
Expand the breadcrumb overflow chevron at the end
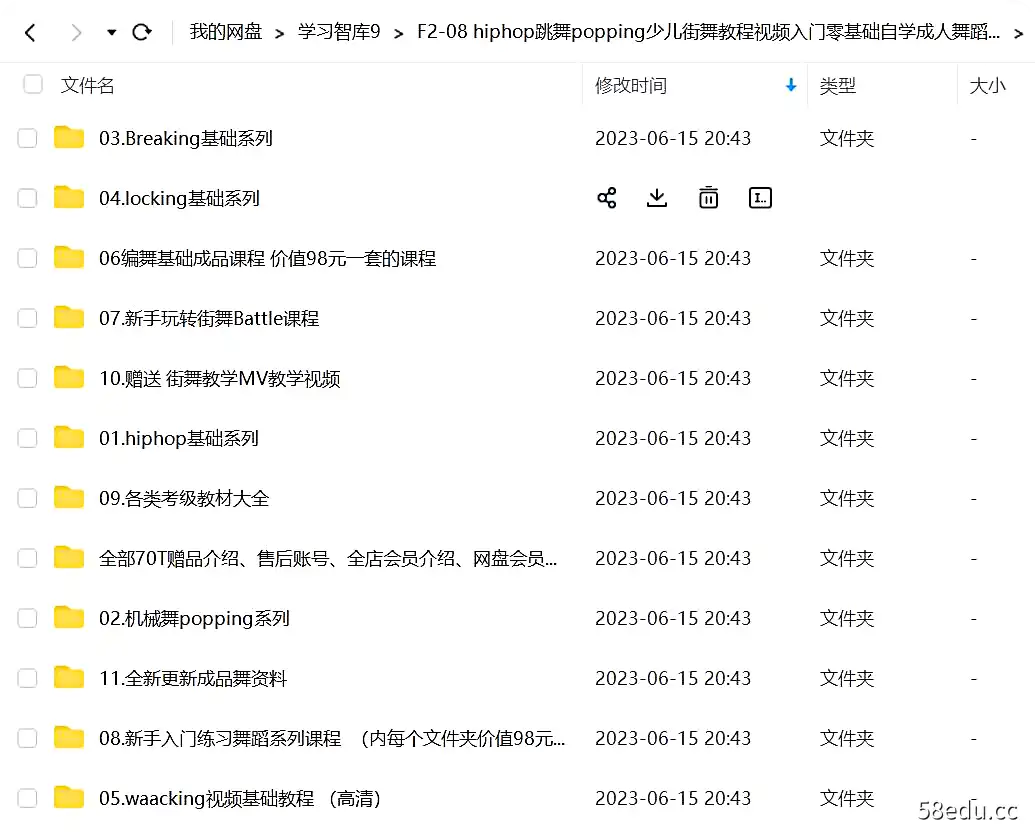[x=1023, y=31]
